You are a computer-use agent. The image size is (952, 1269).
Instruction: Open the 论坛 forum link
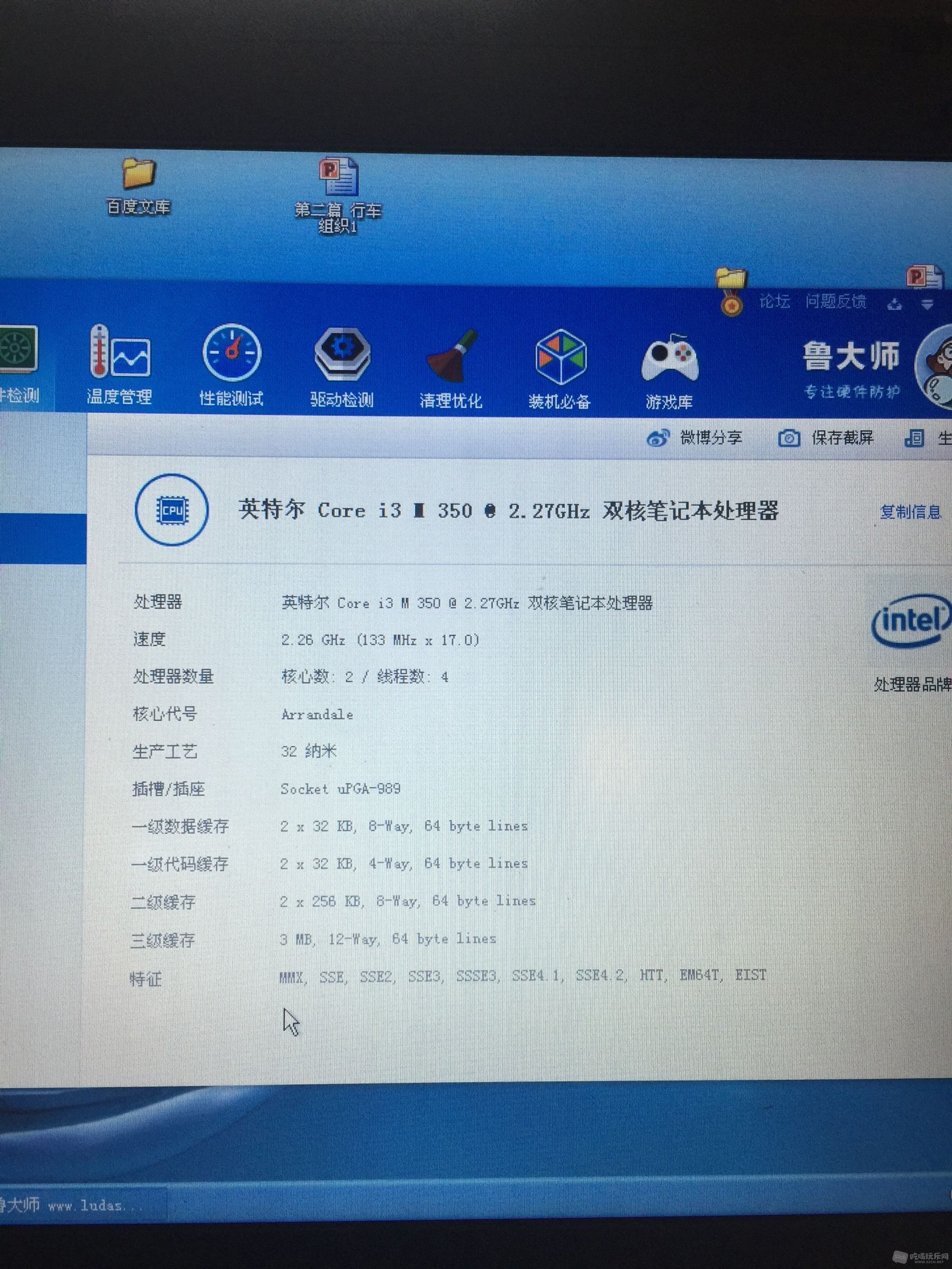point(774,301)
